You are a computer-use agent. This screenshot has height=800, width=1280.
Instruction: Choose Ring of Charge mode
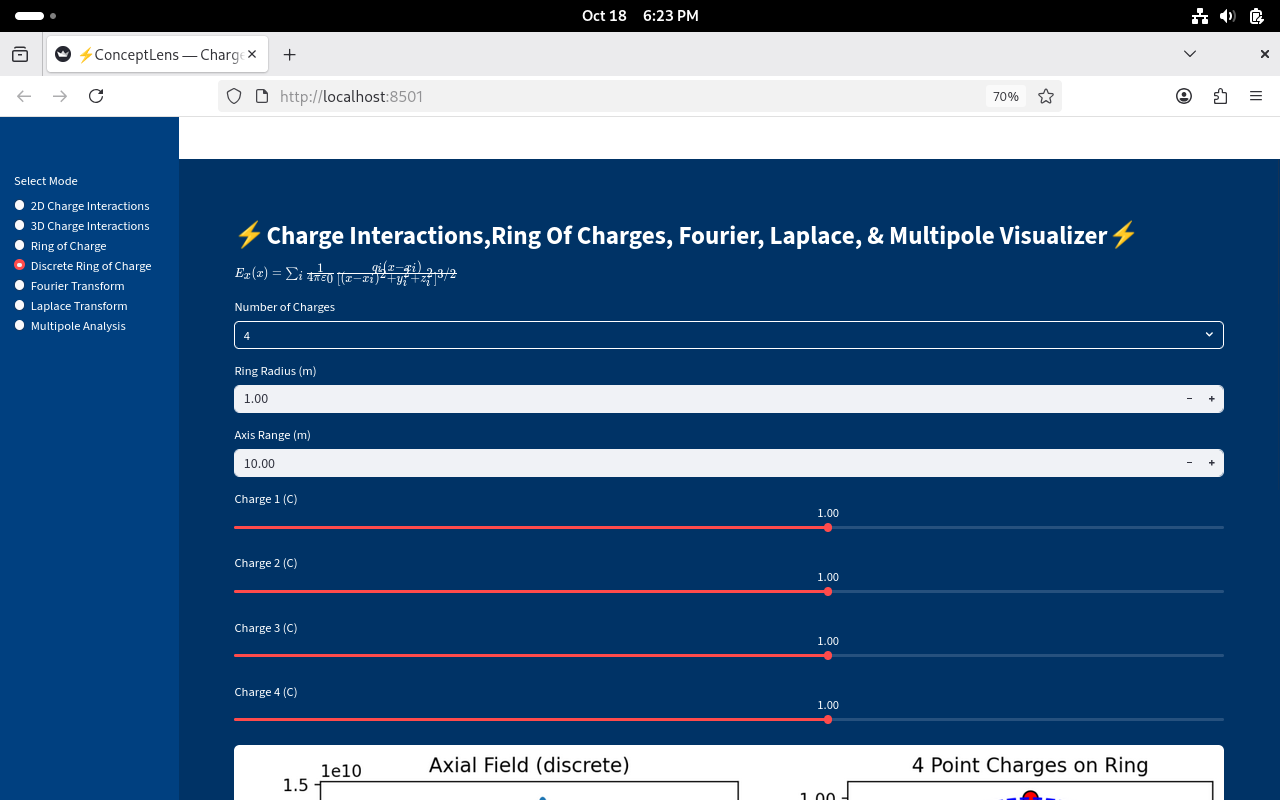pos(60,246)
